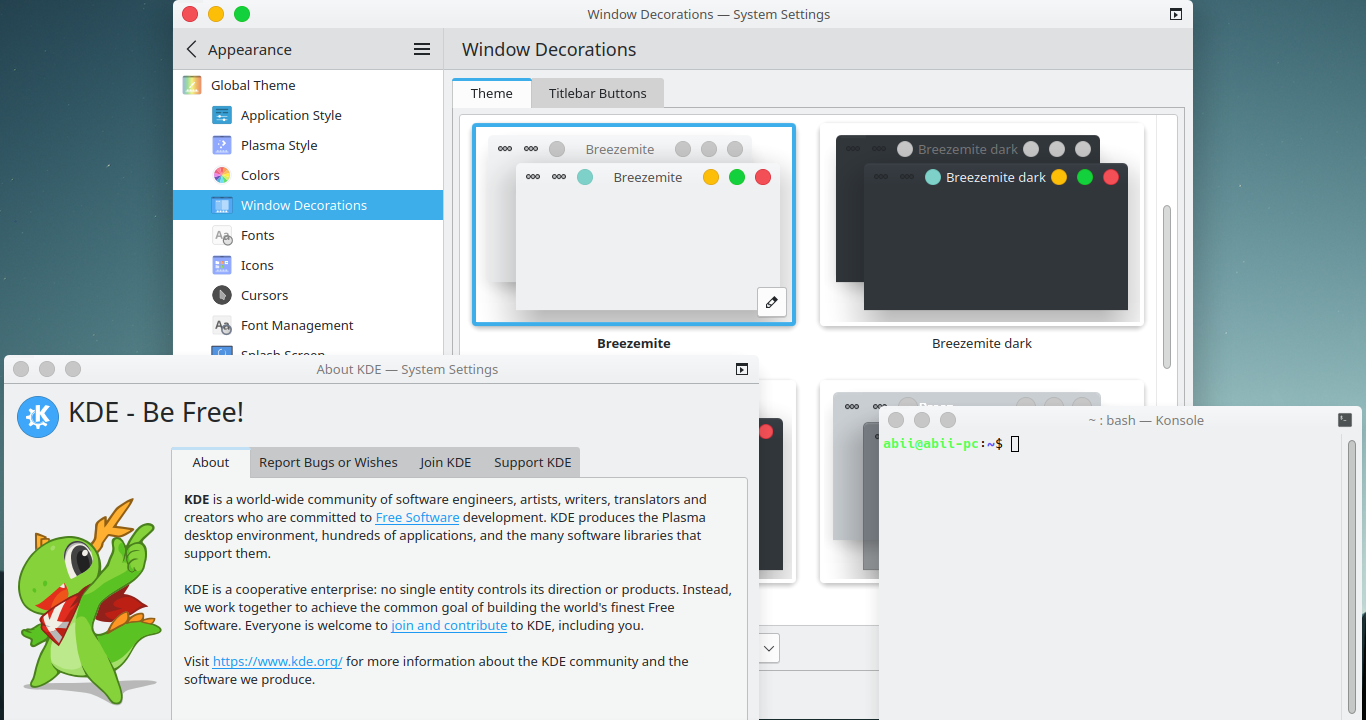
Task: Click the KDE gear logo
Action: click(38, 416)
